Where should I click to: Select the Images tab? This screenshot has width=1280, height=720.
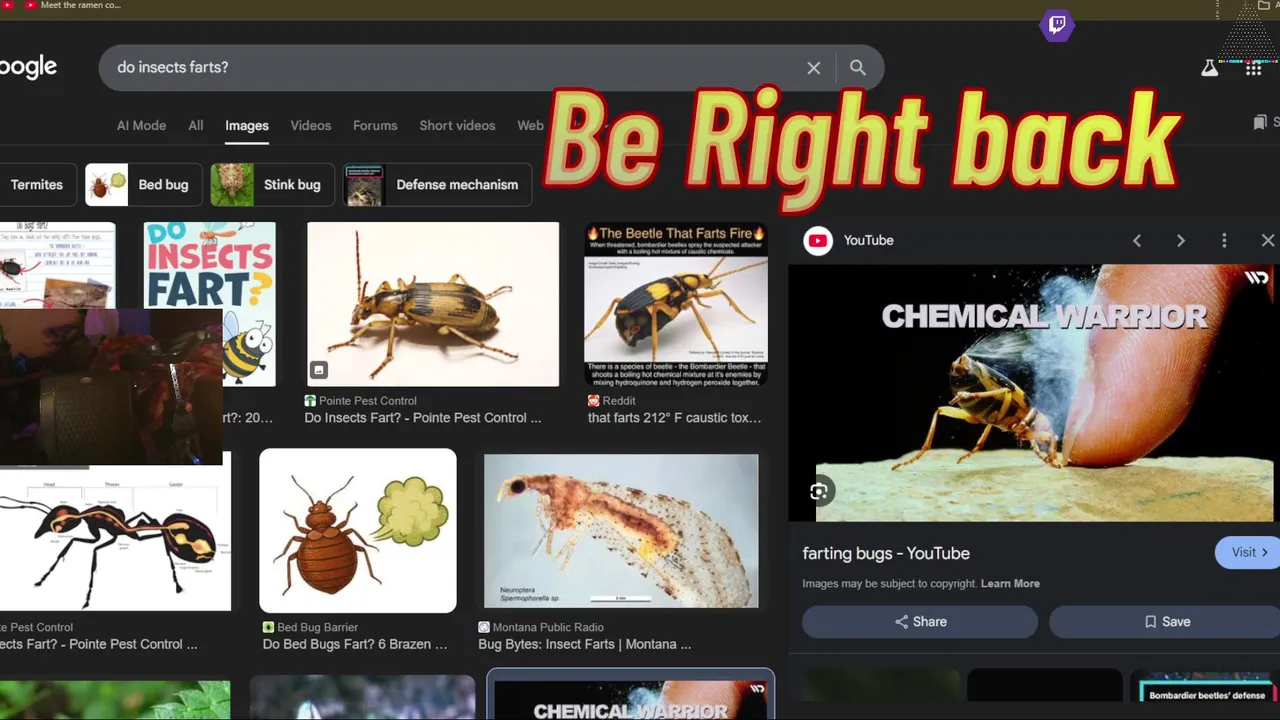click(x=247, y=126)
